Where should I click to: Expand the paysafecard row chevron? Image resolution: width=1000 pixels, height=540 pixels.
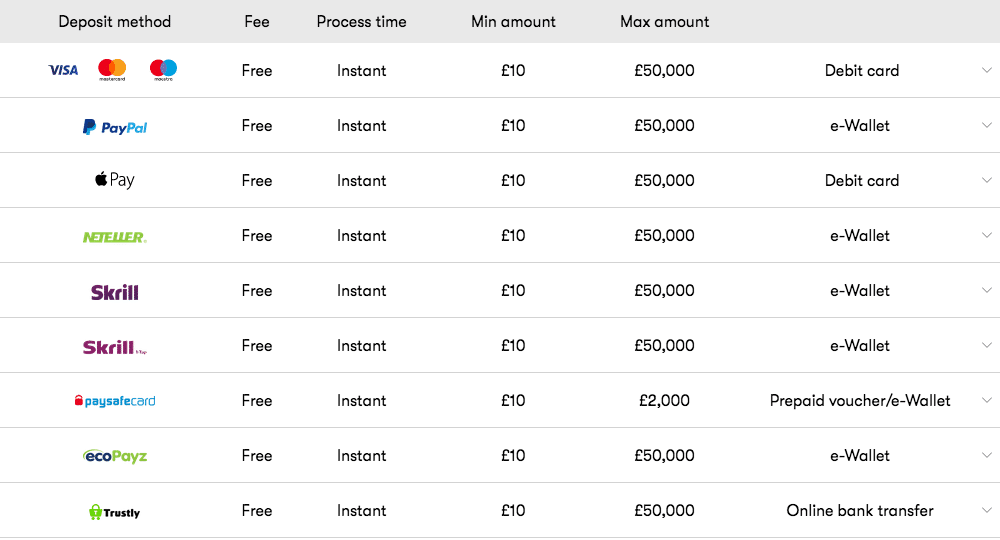click(x=987, y=400)
